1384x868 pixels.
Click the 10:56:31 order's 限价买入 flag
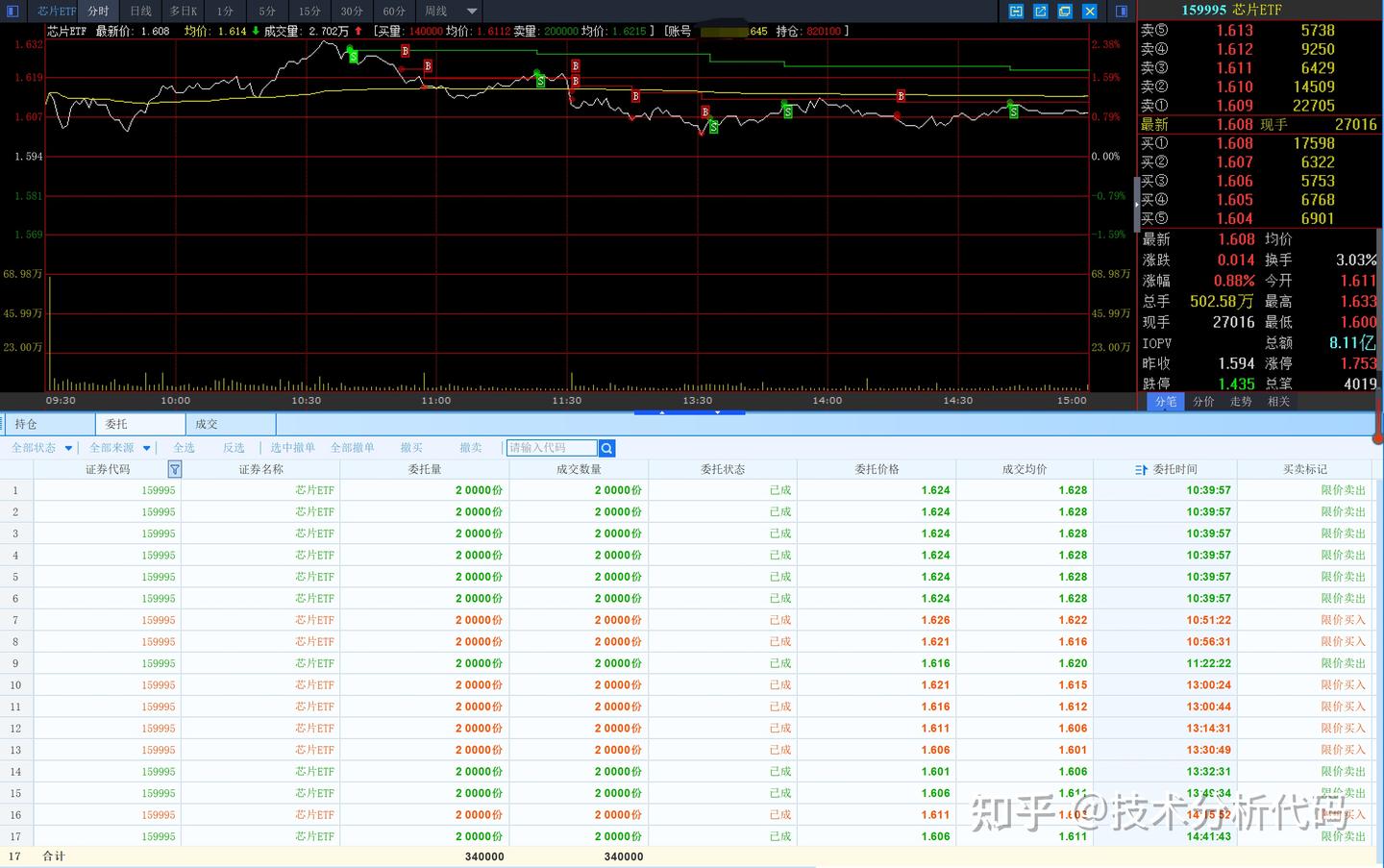pos(1343,642)
